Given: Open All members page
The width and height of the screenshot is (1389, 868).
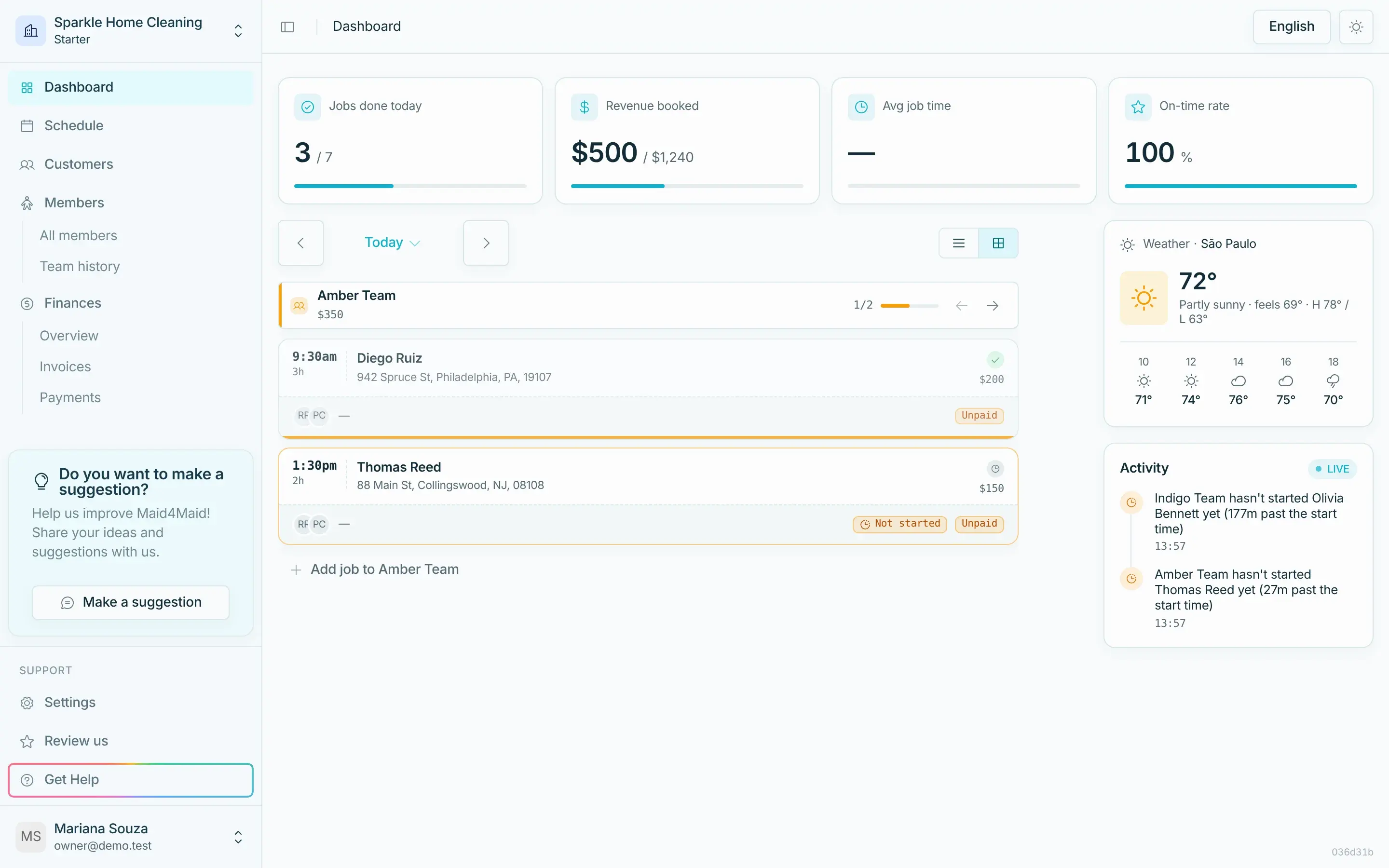Looking at the screenshot, I should [x=78, y=235].
